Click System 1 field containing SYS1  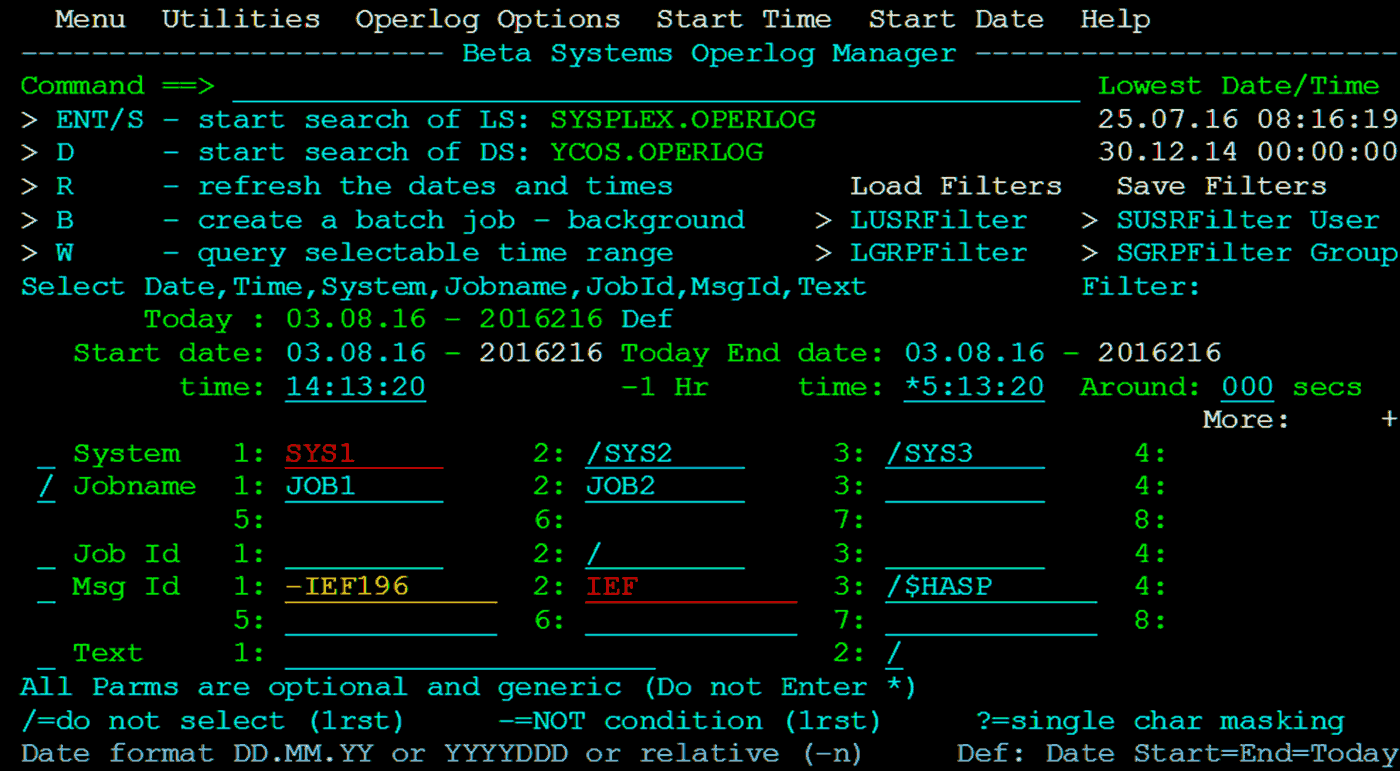pyautogui.click(x=364, y=454)
